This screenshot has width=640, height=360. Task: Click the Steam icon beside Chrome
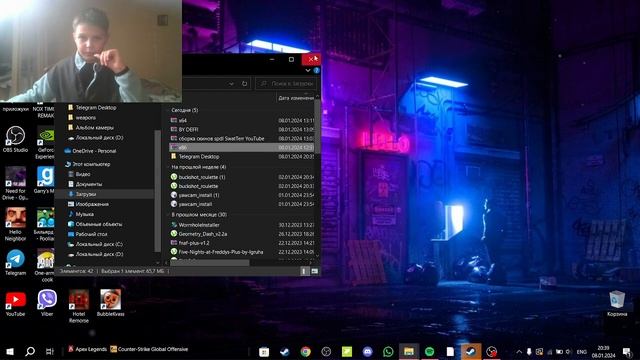click(284, 351)
